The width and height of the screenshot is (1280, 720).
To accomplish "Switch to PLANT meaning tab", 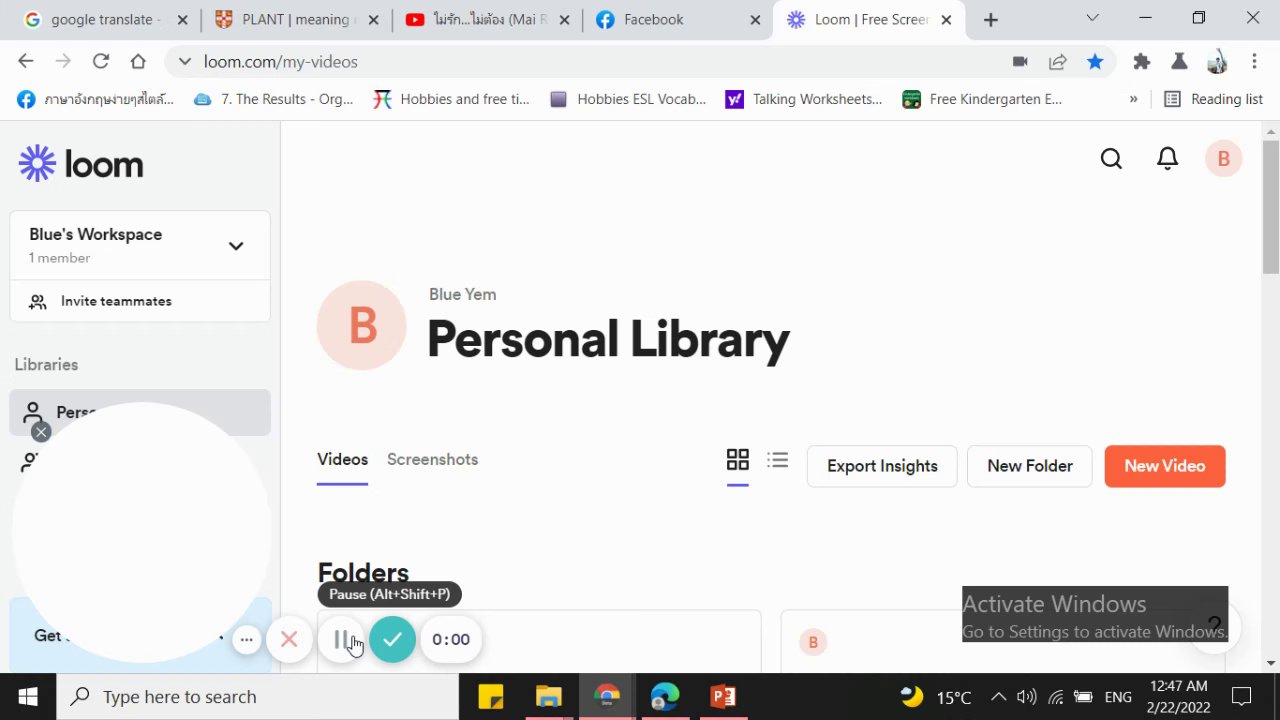I will (296, 20).
